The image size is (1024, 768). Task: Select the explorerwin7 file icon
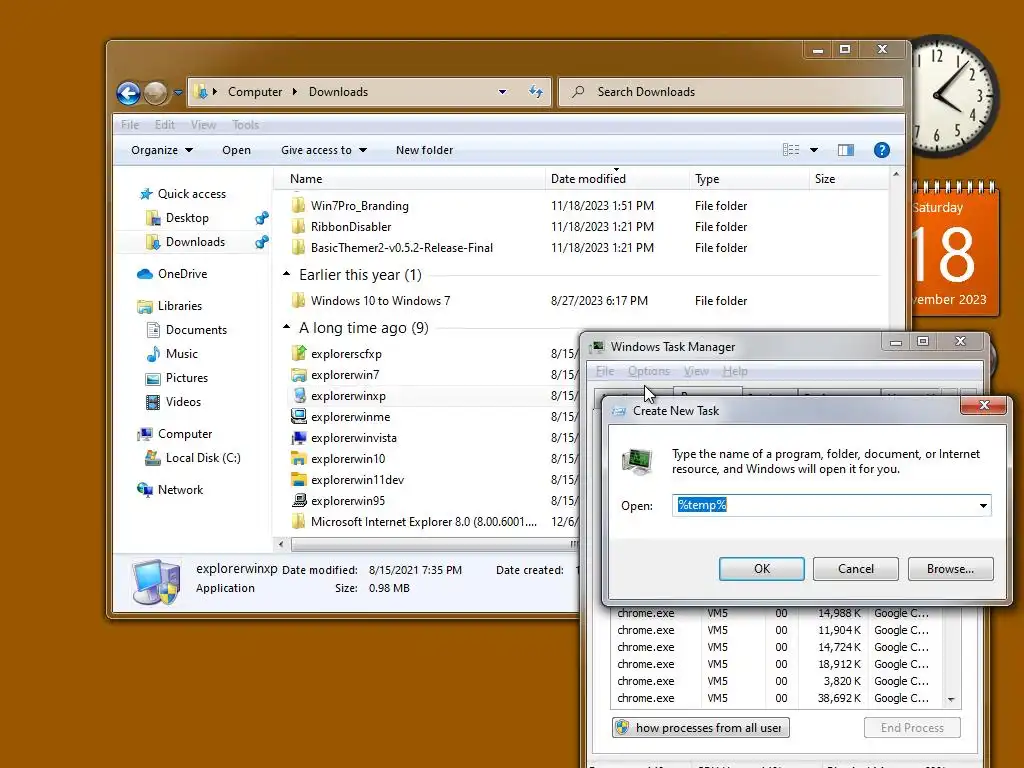click(298, 375)
